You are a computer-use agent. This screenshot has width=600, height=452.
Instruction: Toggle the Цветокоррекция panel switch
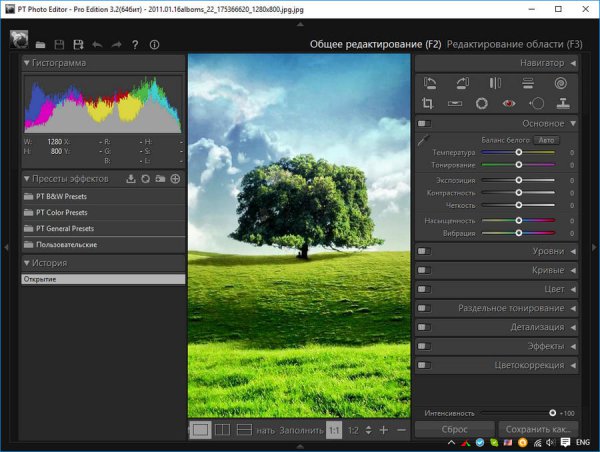click(424, 365)
